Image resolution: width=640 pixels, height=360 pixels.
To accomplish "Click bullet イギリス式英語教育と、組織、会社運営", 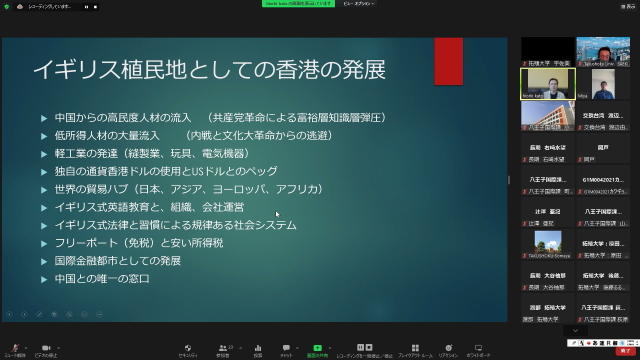I will [x=149, y=207].
